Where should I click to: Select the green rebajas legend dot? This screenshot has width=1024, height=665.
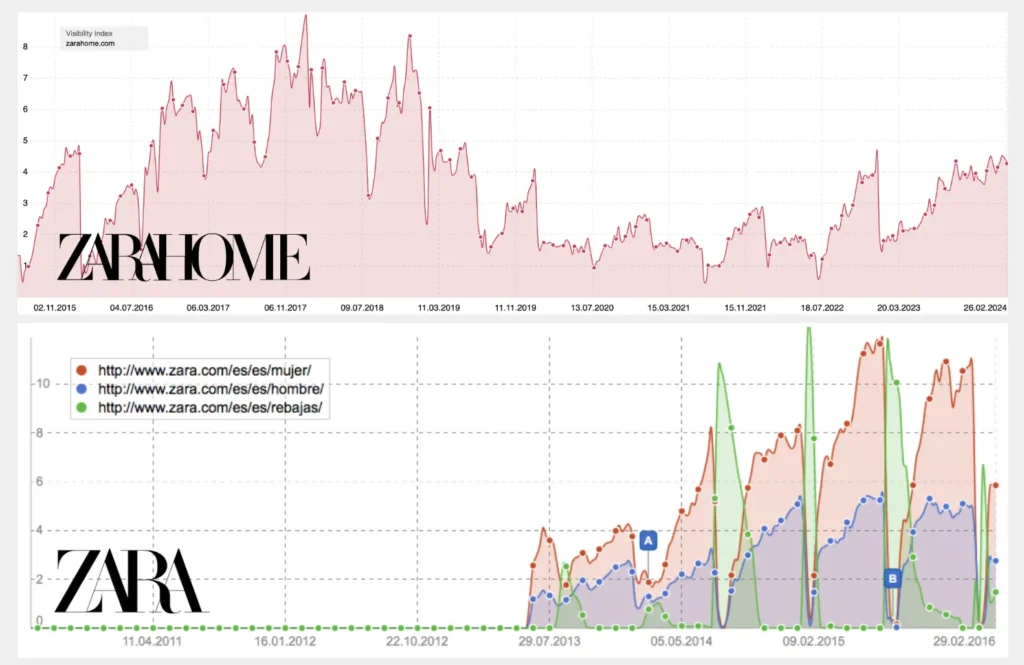click(82, 408)
